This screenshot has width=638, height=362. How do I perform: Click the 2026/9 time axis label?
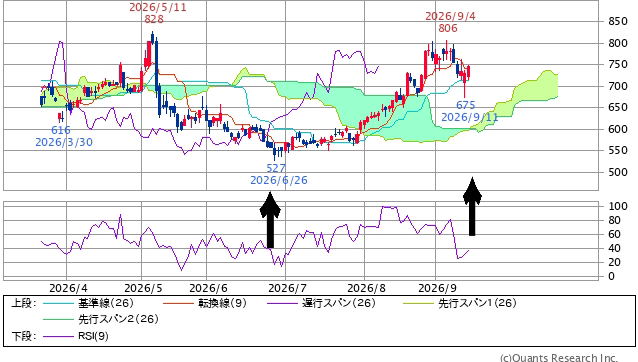pyautogui.click(x=437, y=288)
